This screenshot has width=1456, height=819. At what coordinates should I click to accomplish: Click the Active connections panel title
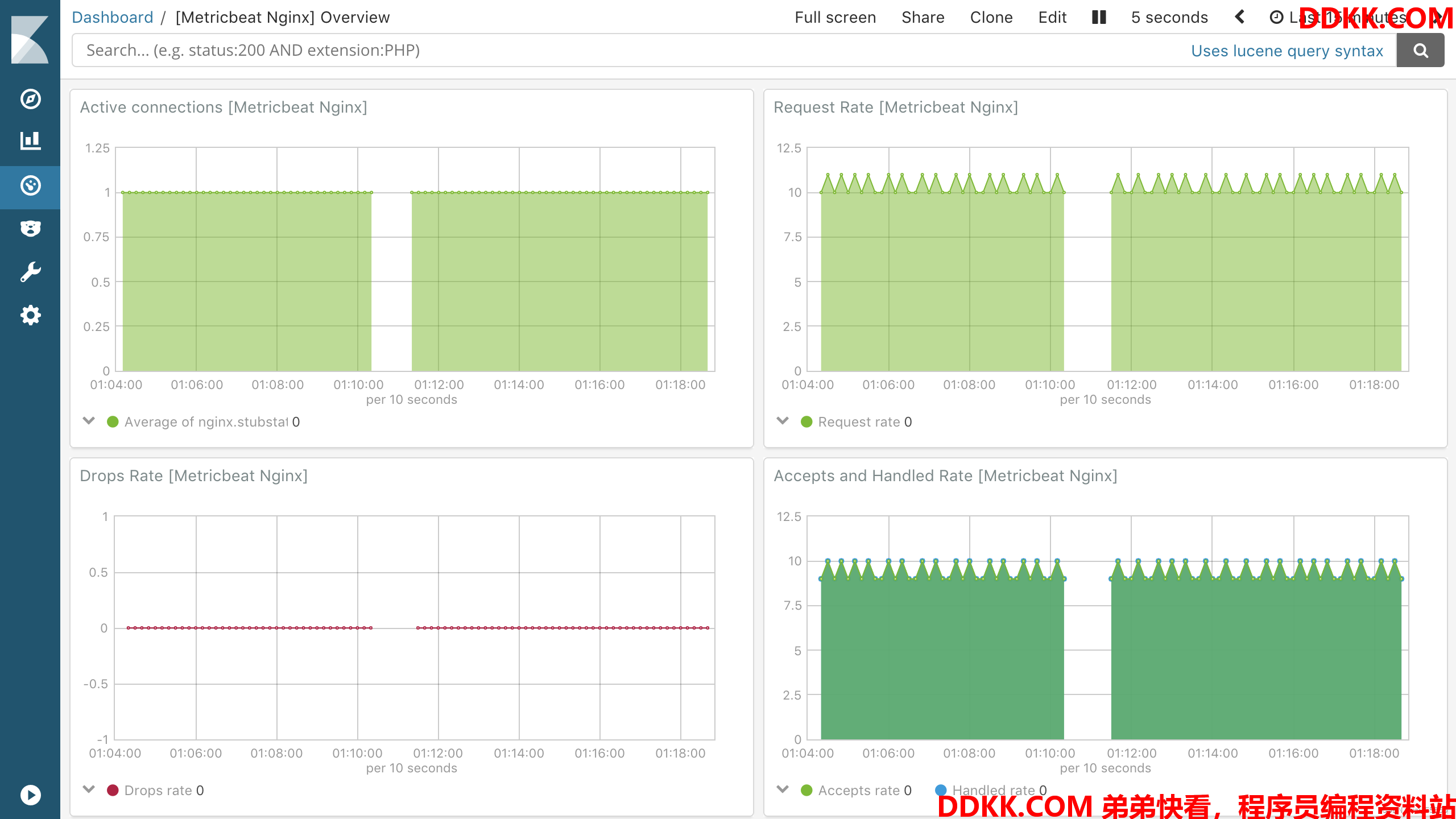[224, 107]
